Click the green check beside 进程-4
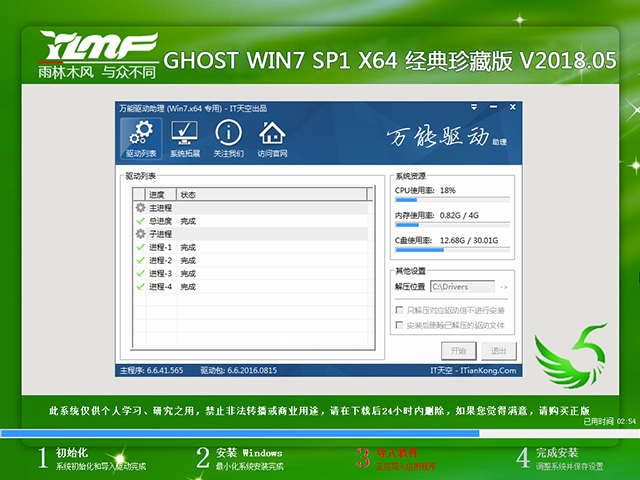The height and width of the screenshot is (480, 640). 140,287
